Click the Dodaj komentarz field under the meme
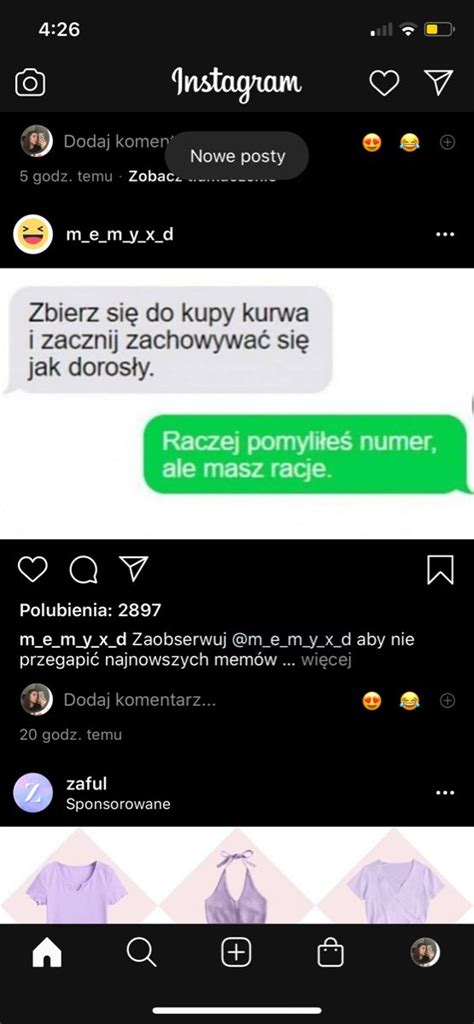Viewport: 474px width, 1024px height. (140, 701)
